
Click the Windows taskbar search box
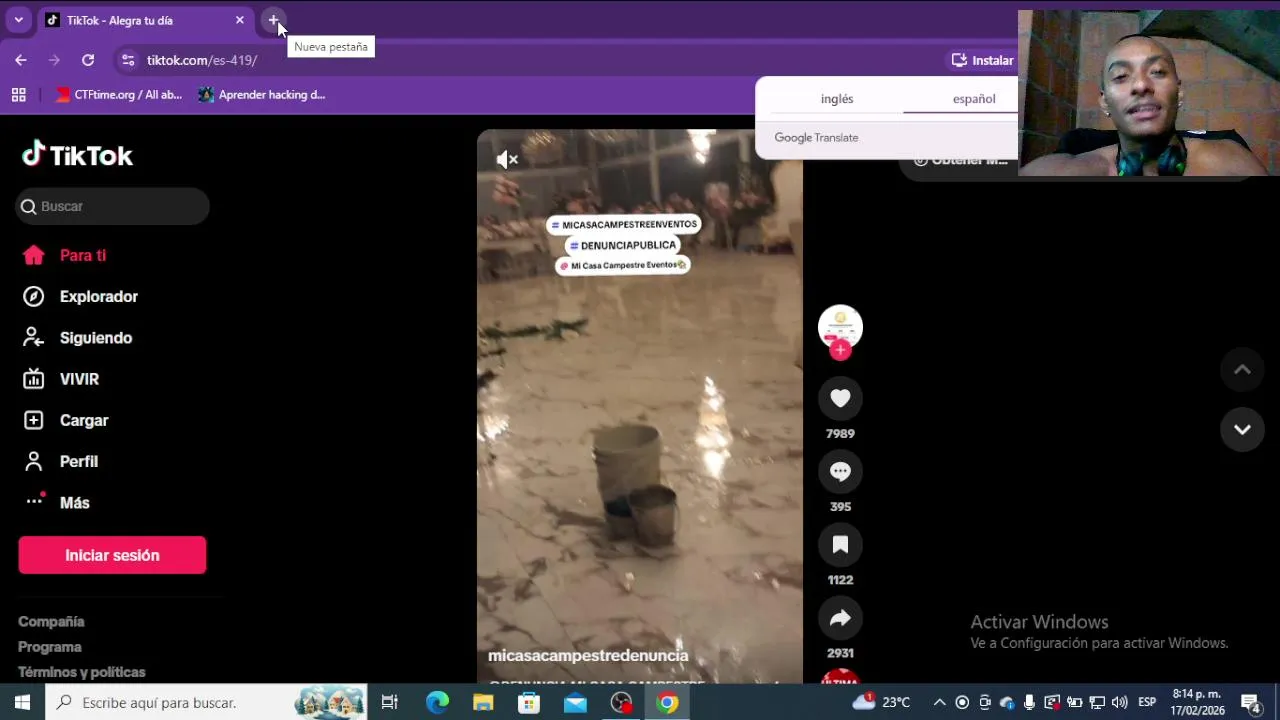point(206,702)
